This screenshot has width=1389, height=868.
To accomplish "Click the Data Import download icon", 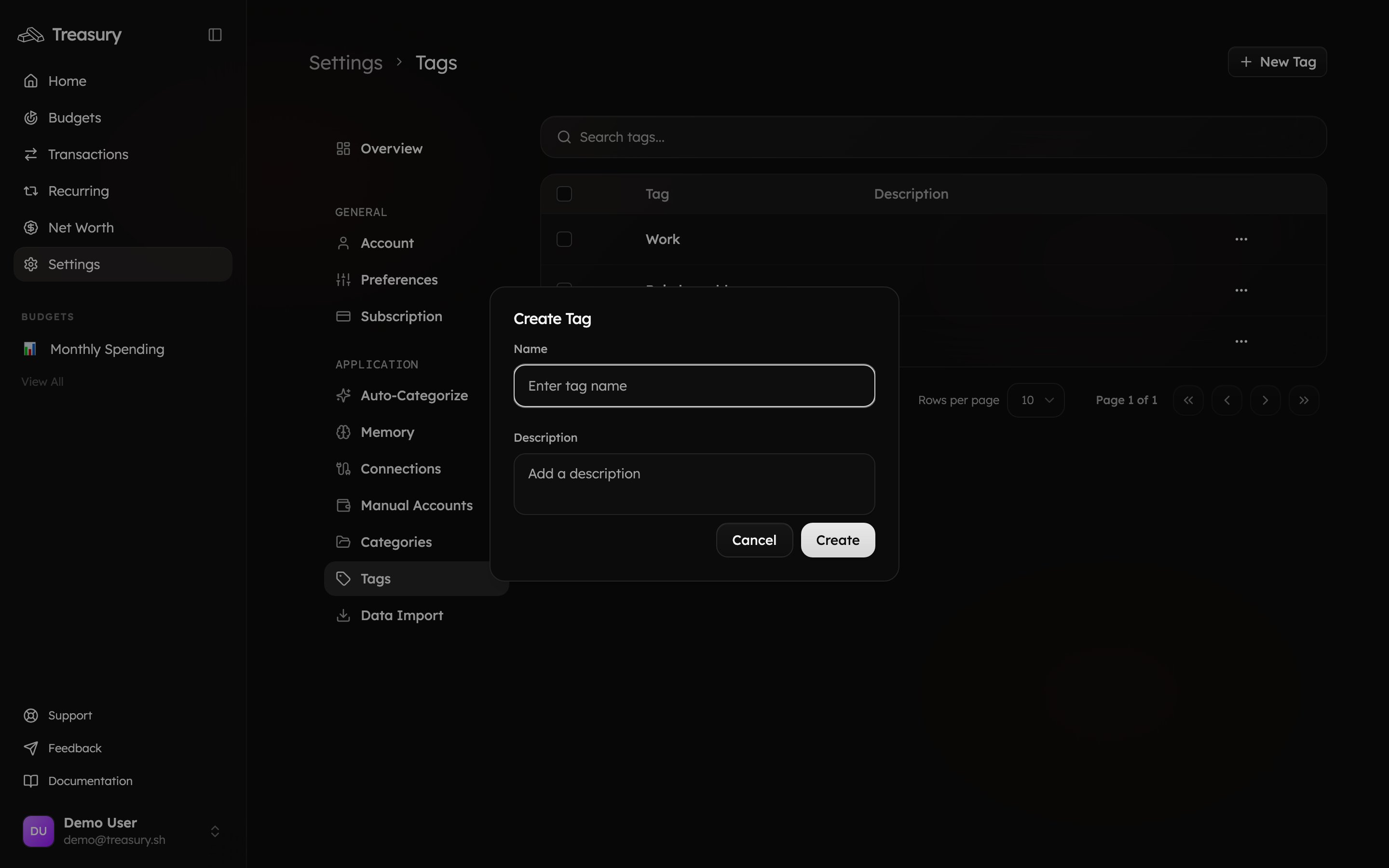I will click(343, 615).
